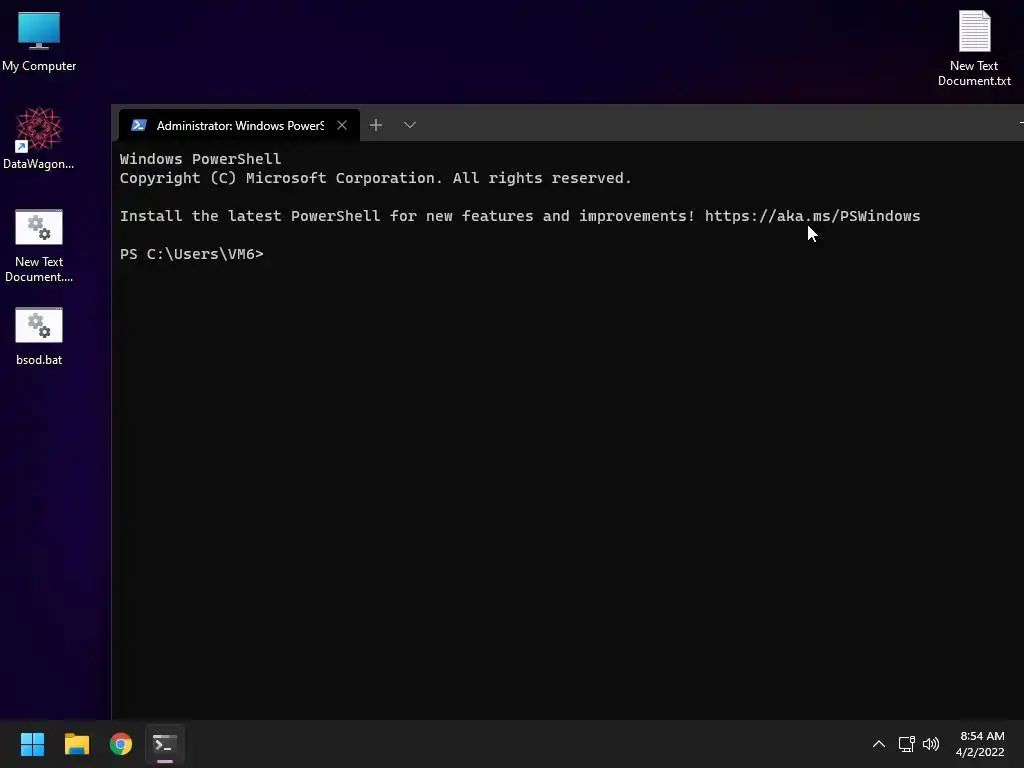
Task: Select the bsod.bat desktop file
Action: click(39, 336)
